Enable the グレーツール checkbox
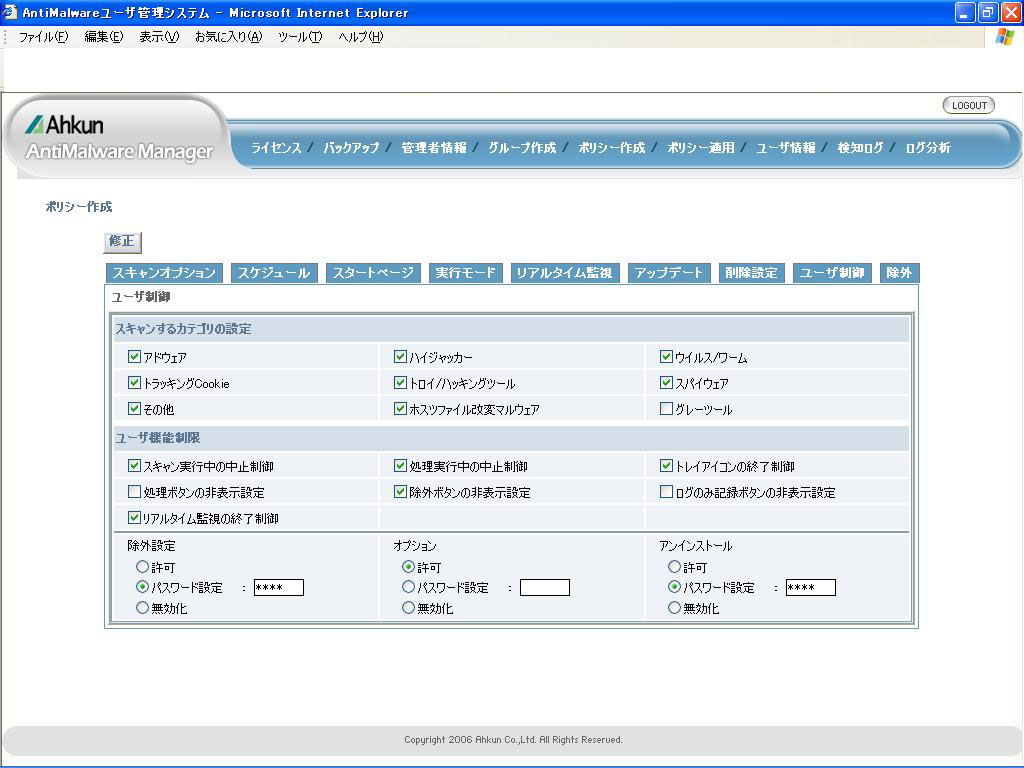The height and width of the screenshot is (768, 1024). point(666,408)
